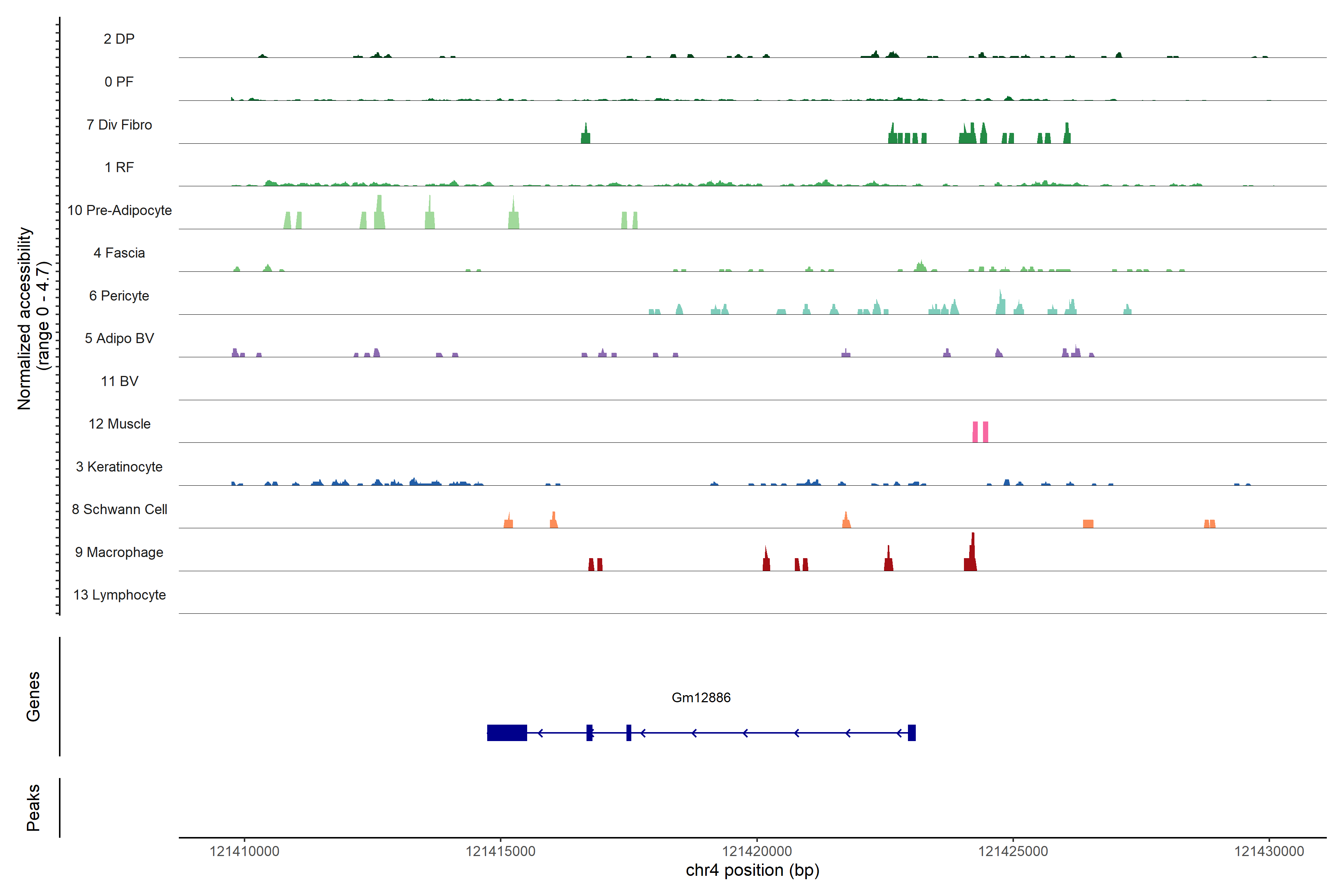This screenshot has height=896, width=1344.
Task: Click the 6 Pericyte track label
Action: (119, 295)
